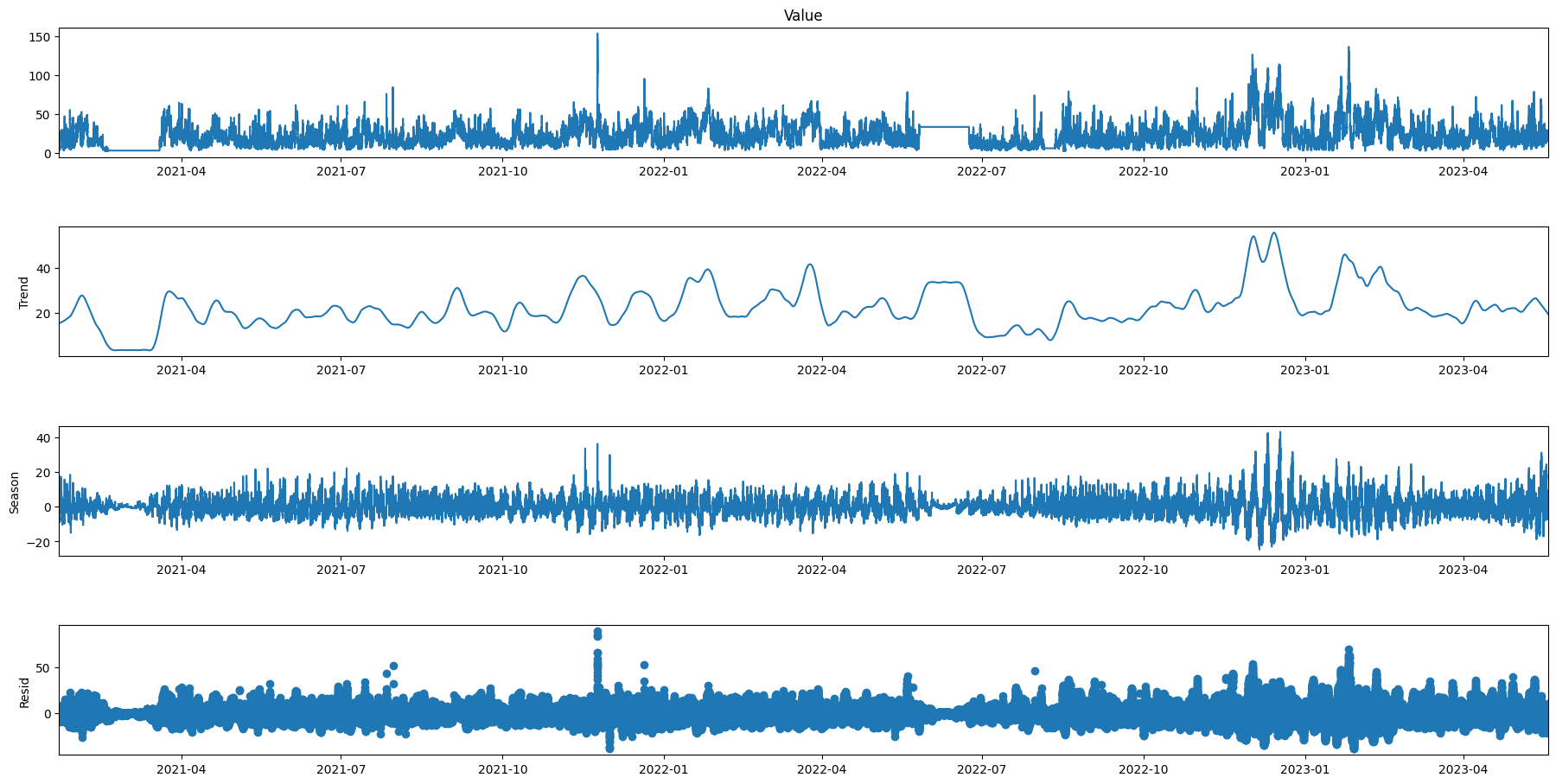Viewport: 1556px width, 784px height.
Task: Click the 50 tick on Resid plot
Action: [45, 668]
